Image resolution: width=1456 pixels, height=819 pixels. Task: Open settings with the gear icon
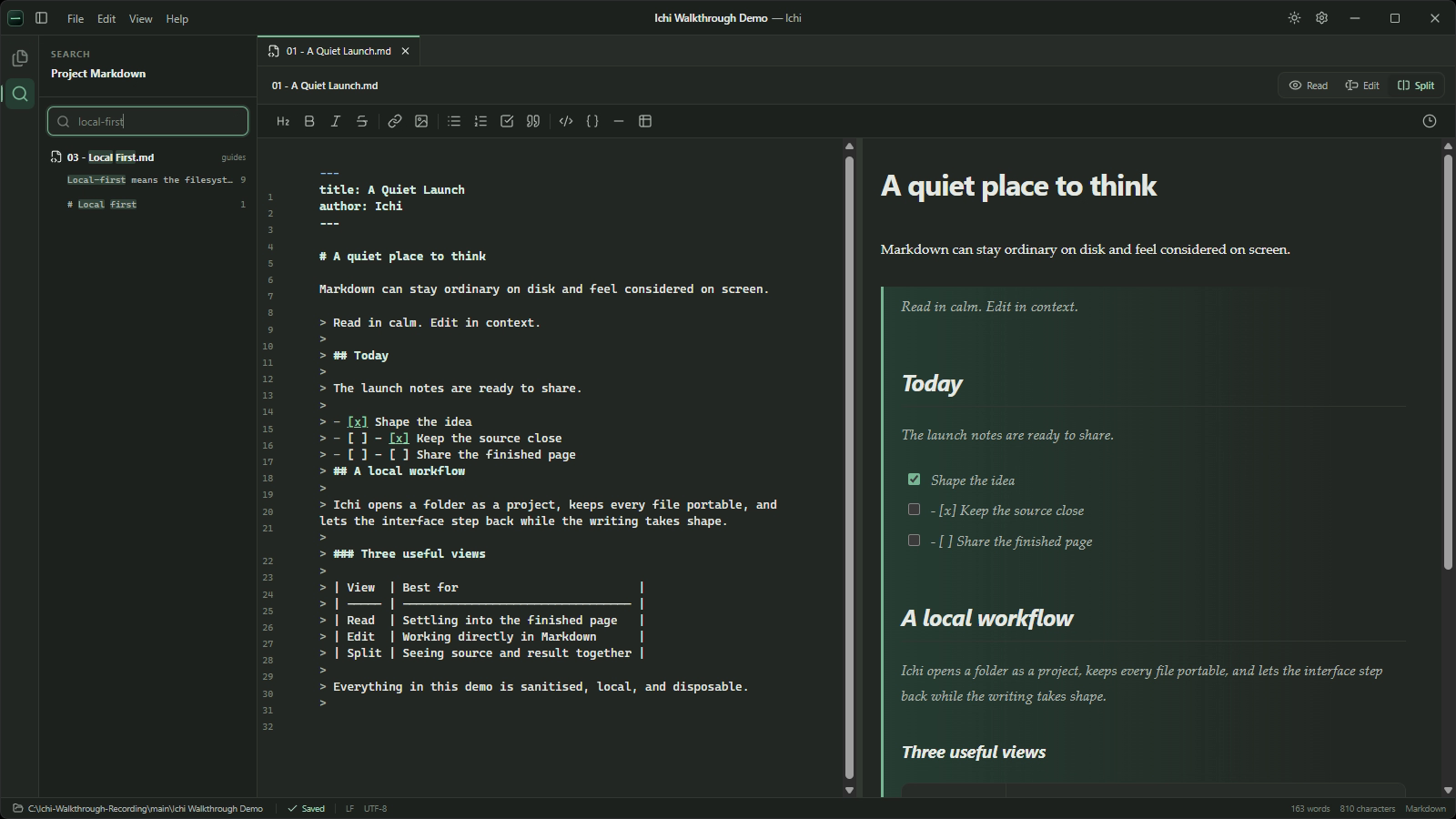click(1321, 18)
